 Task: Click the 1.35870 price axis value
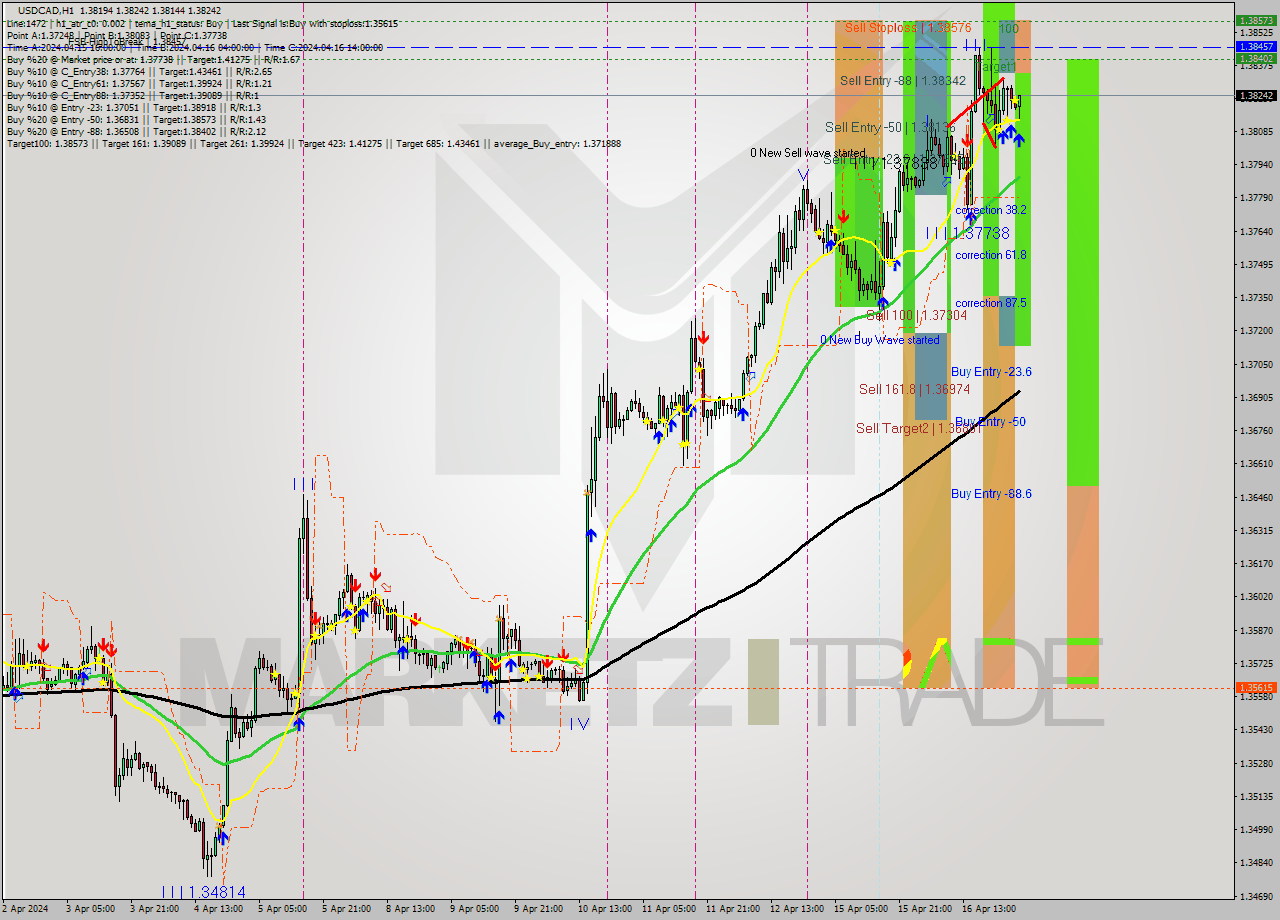(x=1255, y=630)
